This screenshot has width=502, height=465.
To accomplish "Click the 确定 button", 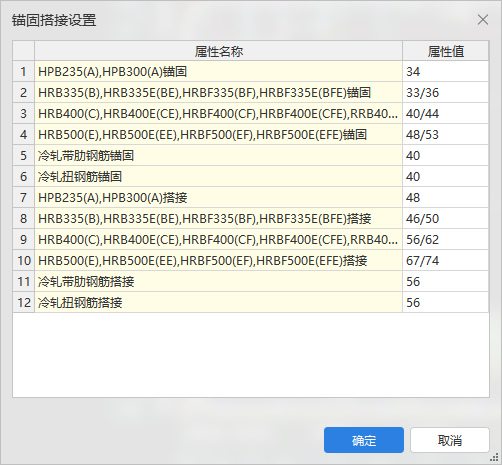I will point(364,440).
